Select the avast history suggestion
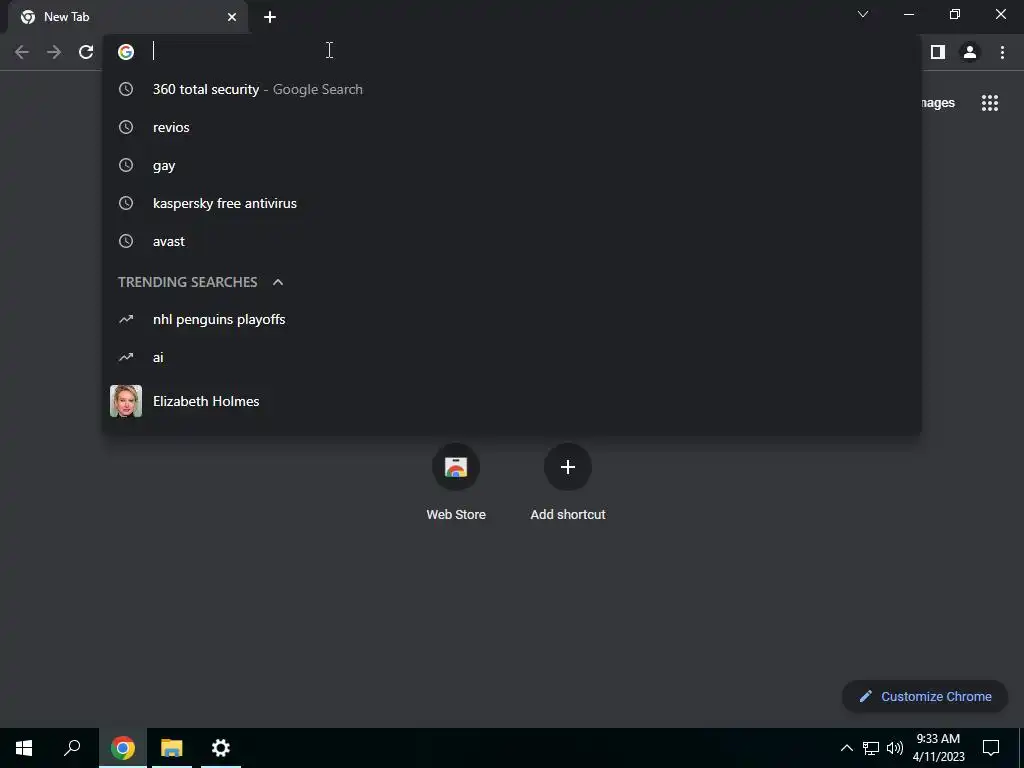 pos(512,241)
